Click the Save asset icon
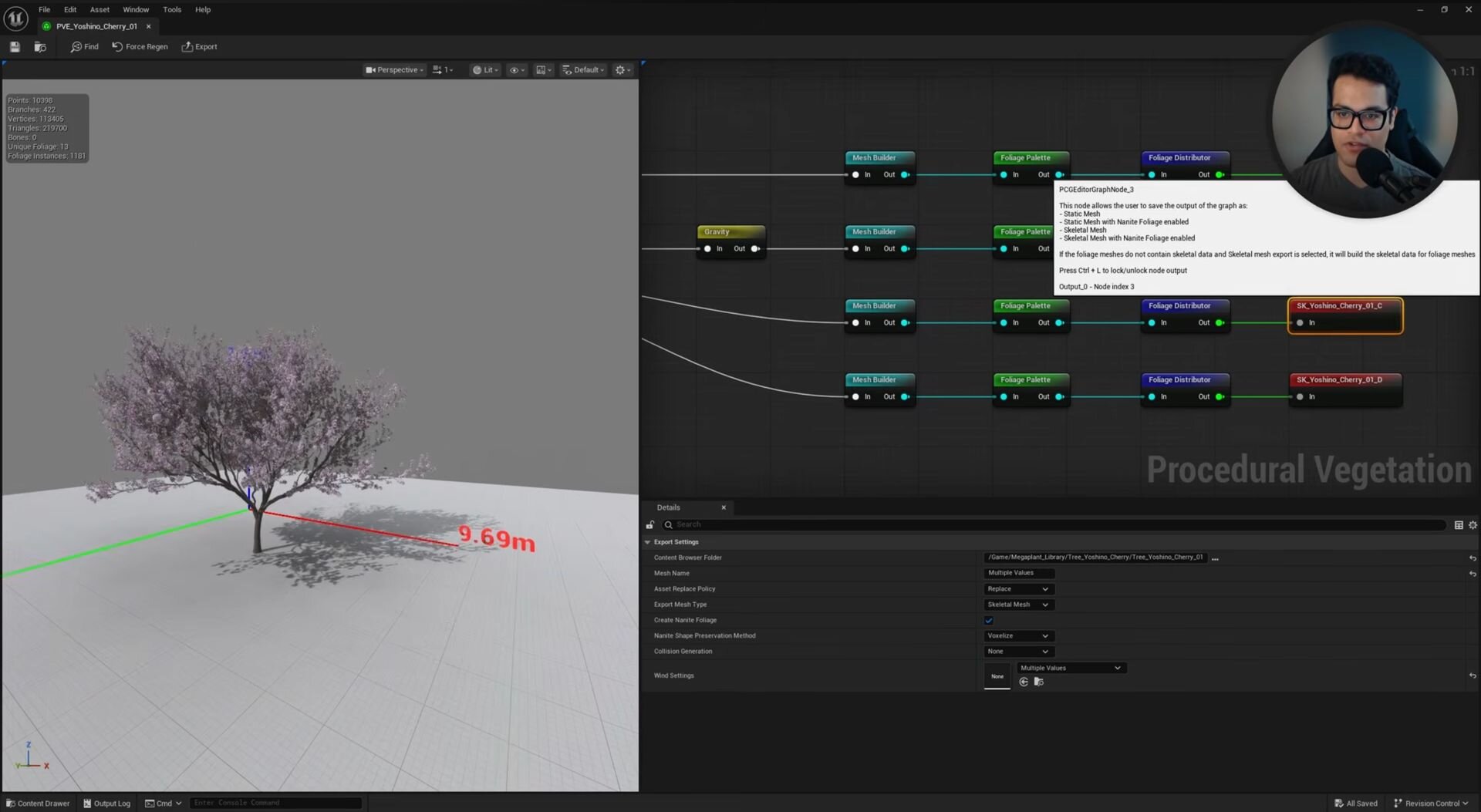 point(15,47)
